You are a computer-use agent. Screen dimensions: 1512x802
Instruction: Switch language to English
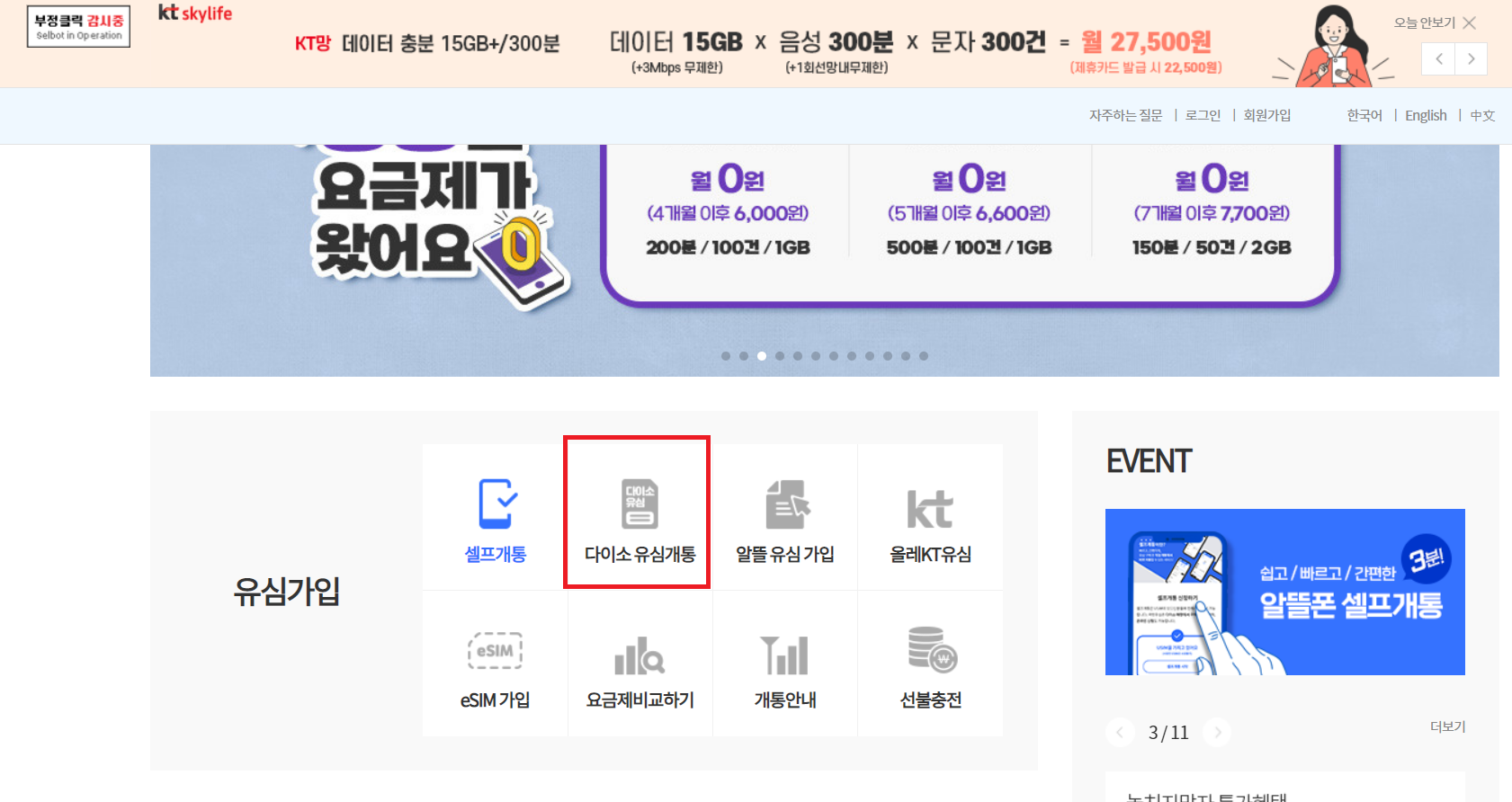tap(1426, 115)
